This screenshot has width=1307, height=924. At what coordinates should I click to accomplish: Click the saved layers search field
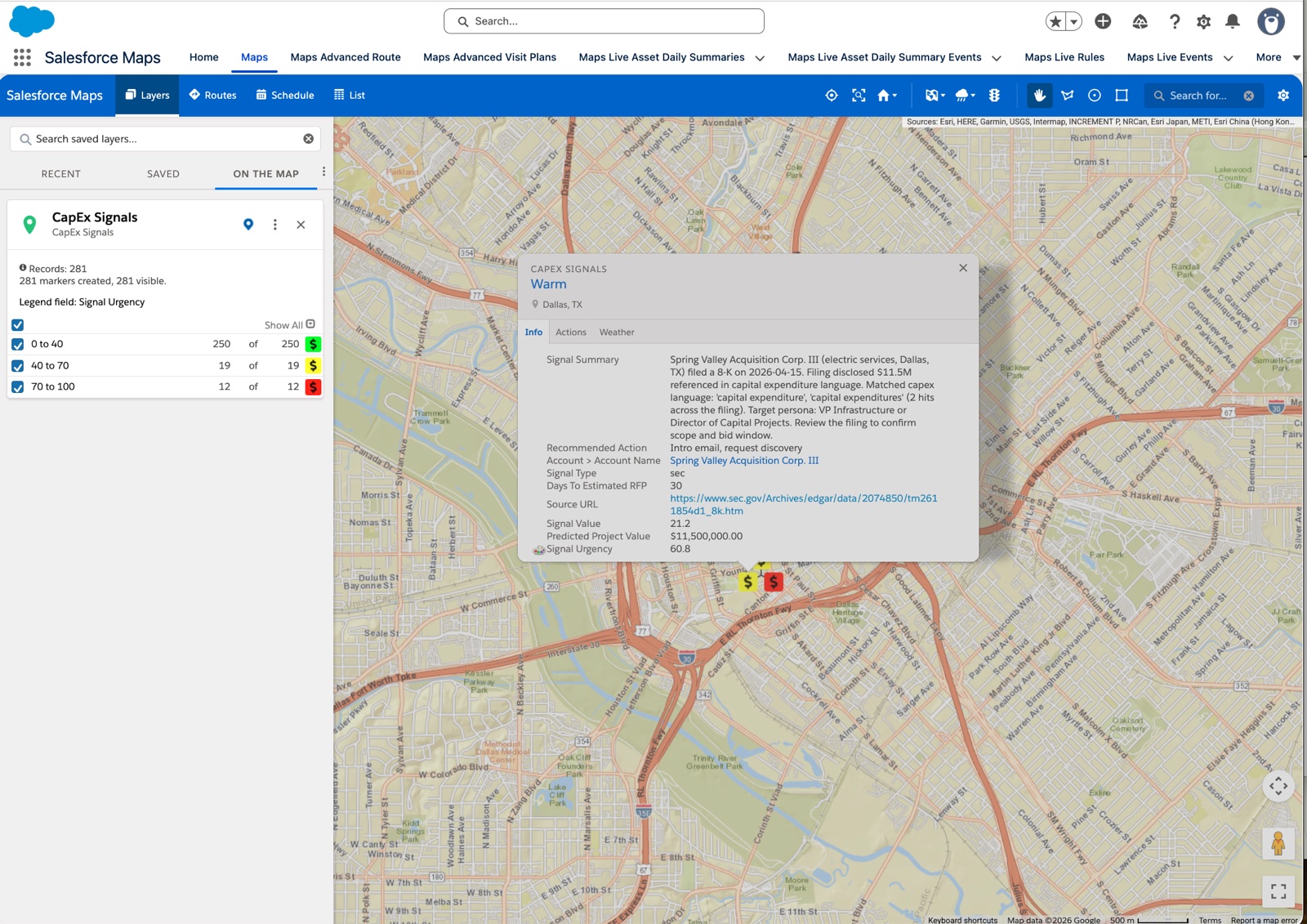click(165, 139)
